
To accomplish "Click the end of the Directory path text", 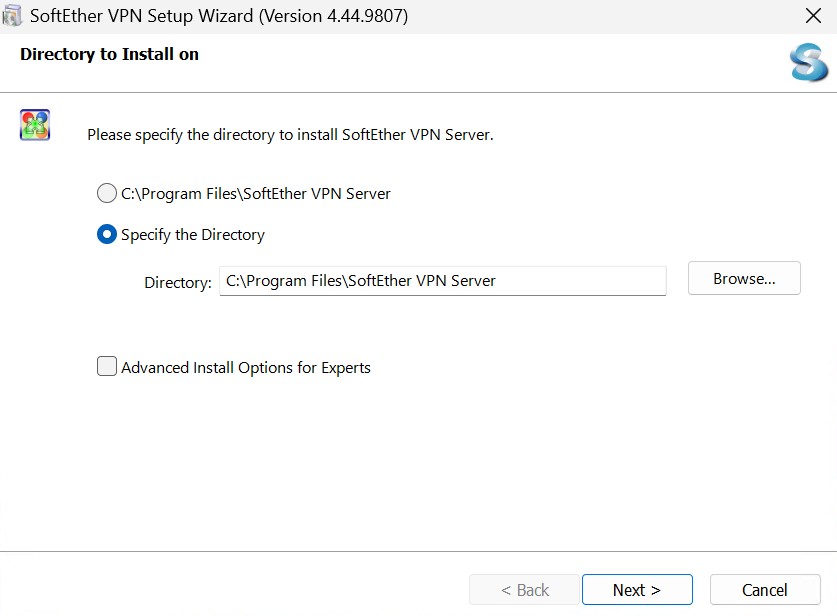I will point(497,281).
